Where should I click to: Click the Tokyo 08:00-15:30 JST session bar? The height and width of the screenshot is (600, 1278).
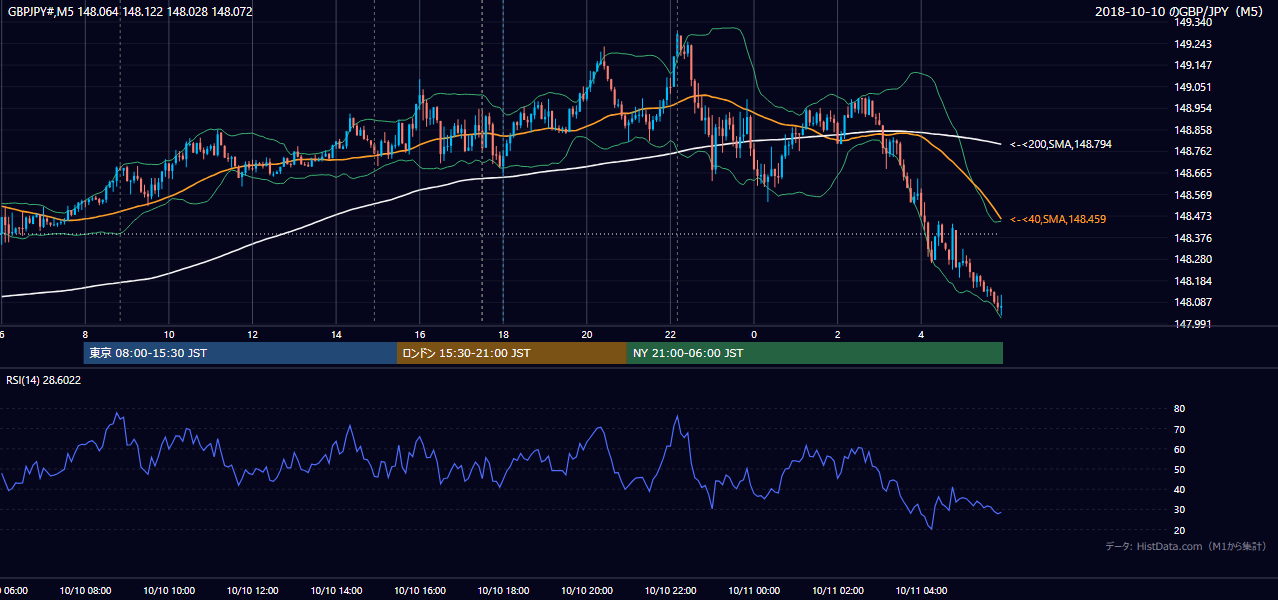(x=240, y=353)
